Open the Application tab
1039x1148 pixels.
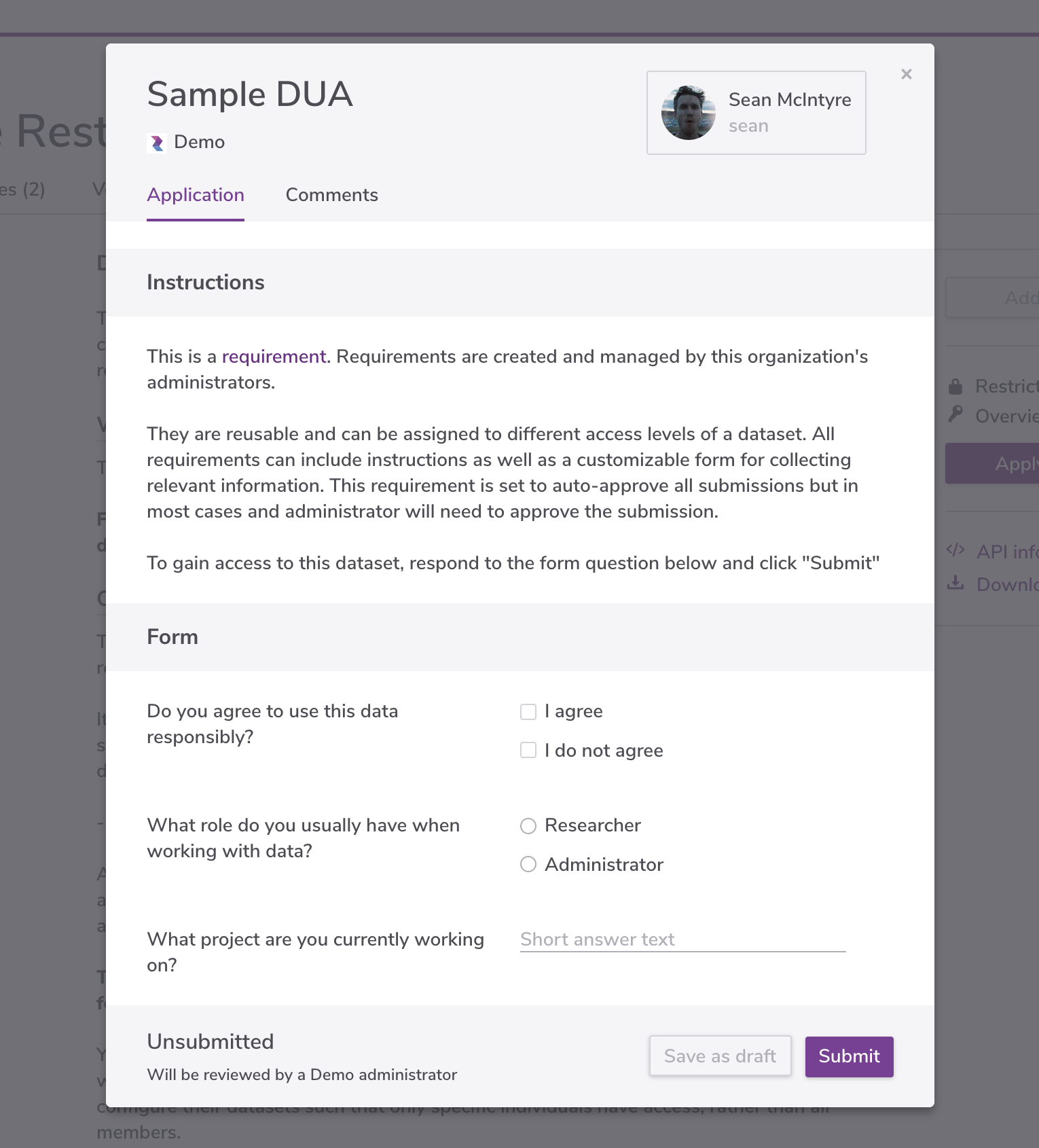pos(196,195)
